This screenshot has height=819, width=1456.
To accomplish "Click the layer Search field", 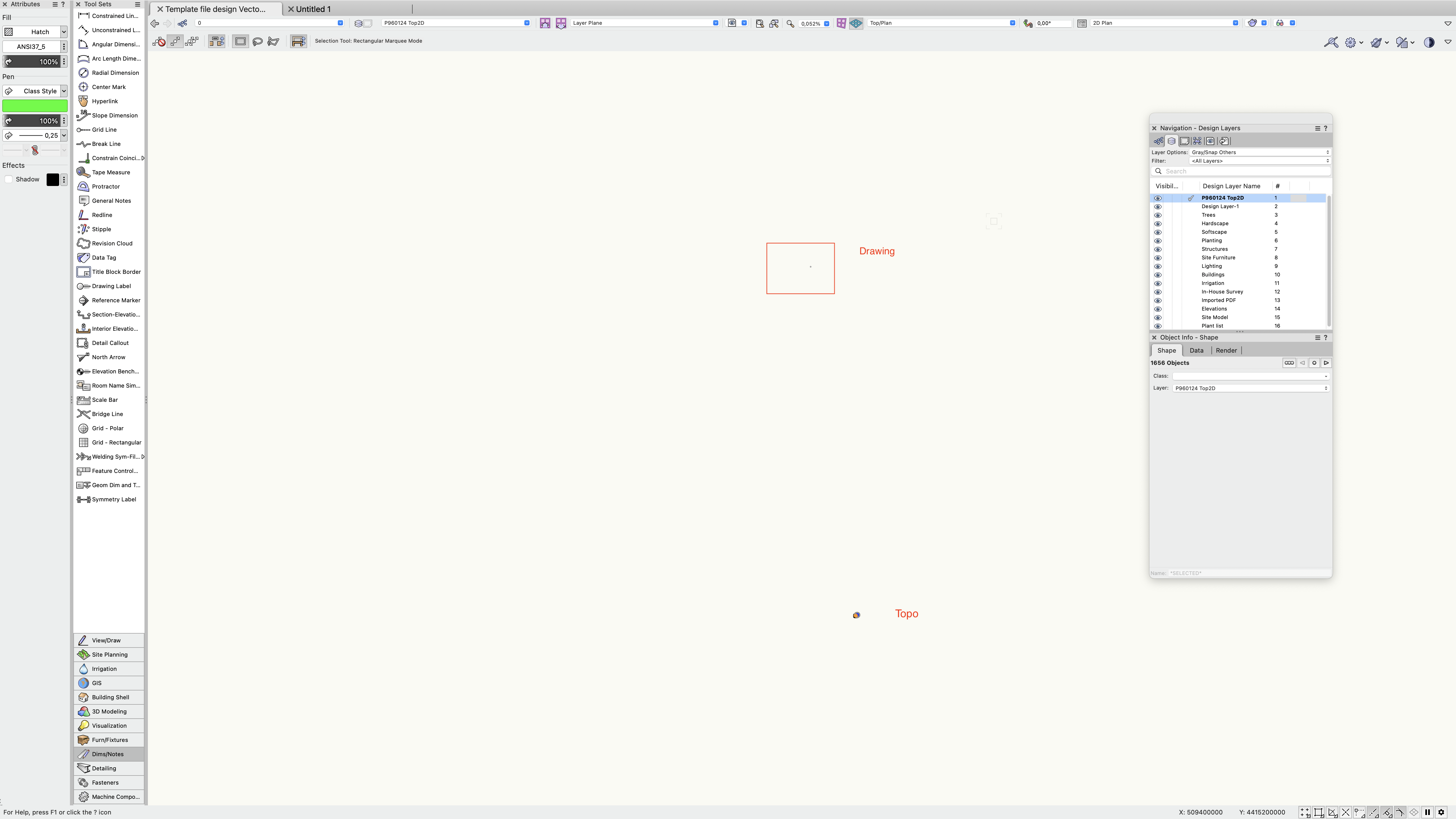I will point(1244,171).
